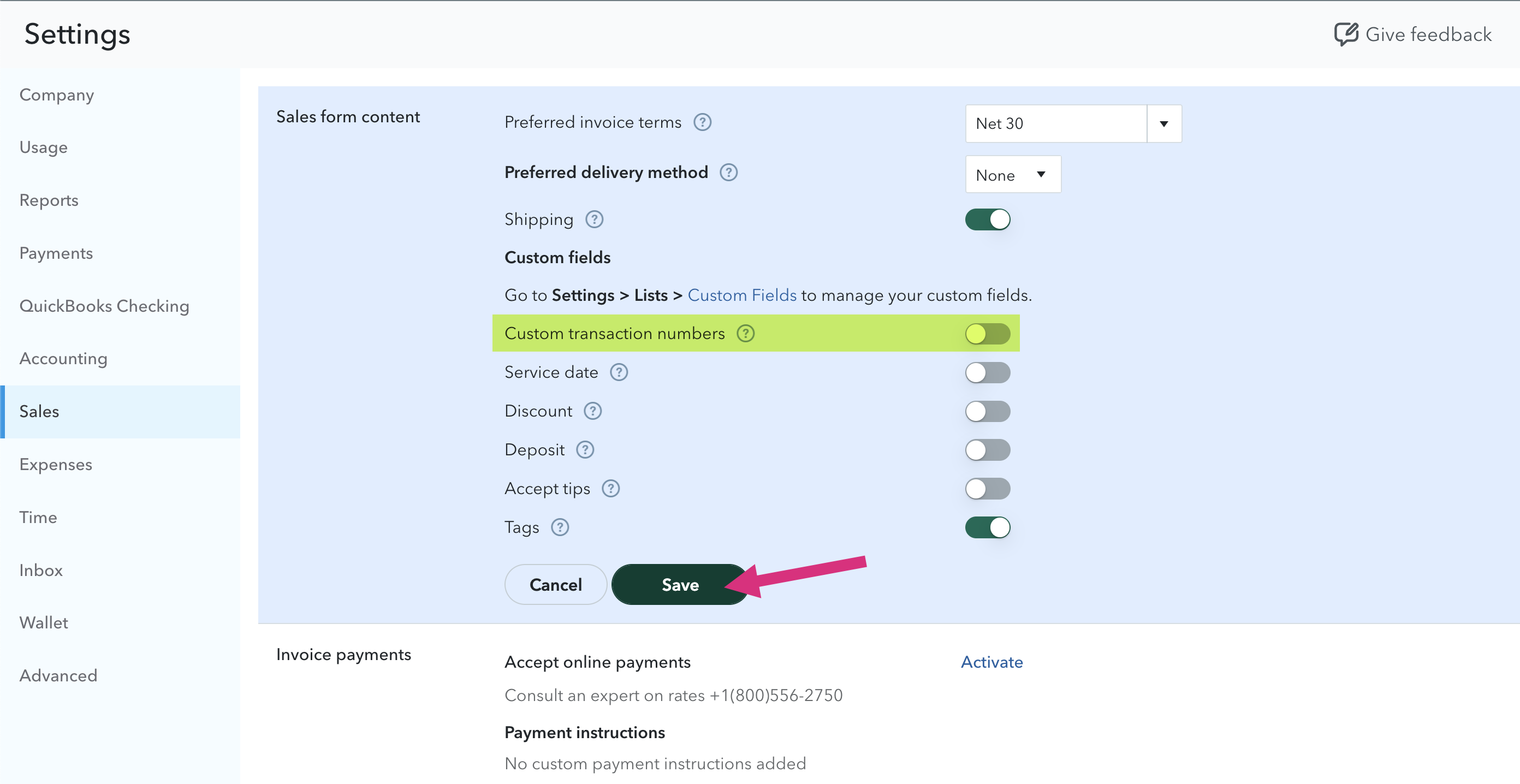This screenshot has height=784, width=1520.
Task: Open help for Preferred invoice terms
Action: coord(702,122)
